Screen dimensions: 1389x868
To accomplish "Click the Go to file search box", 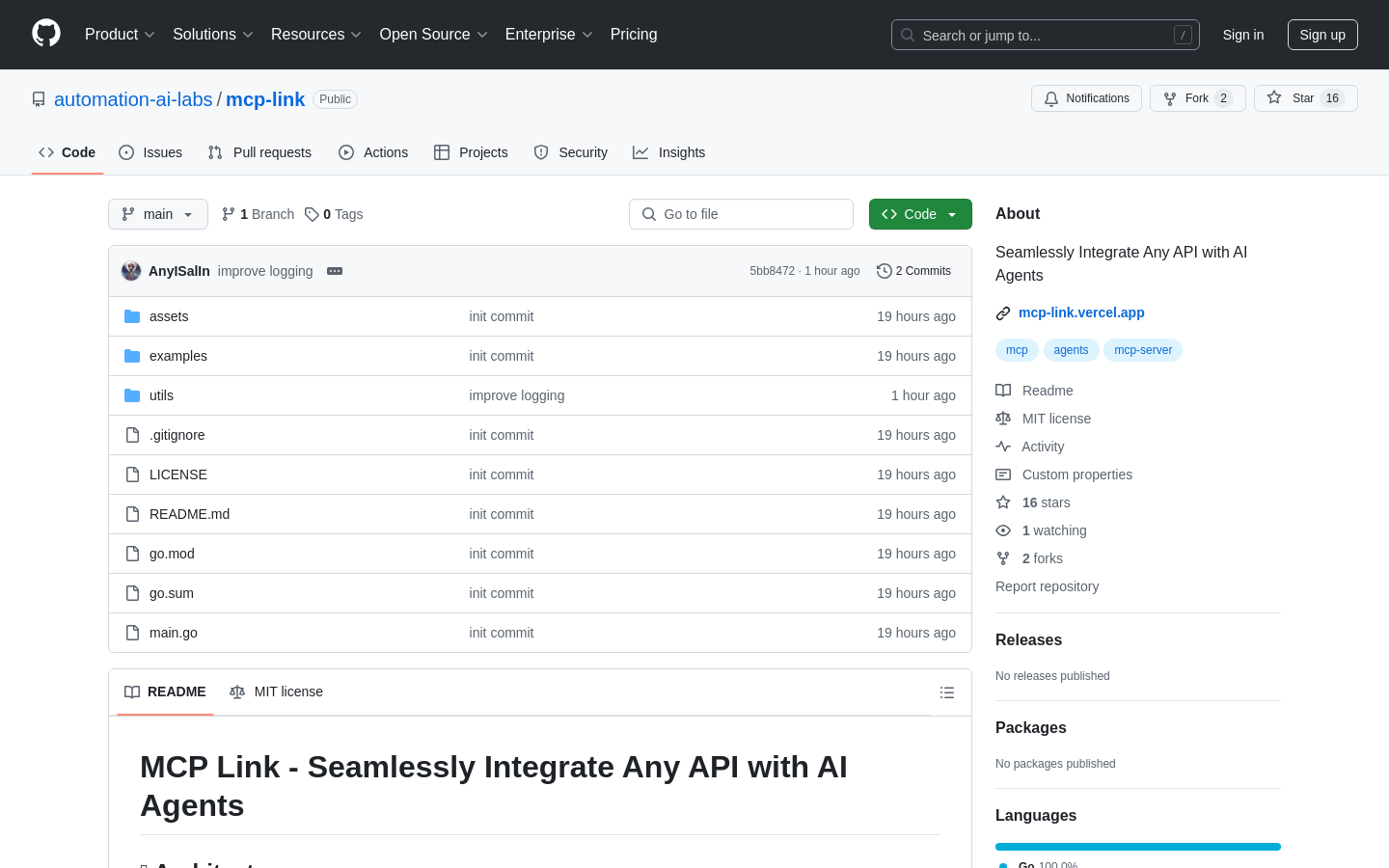I will 741,214.
